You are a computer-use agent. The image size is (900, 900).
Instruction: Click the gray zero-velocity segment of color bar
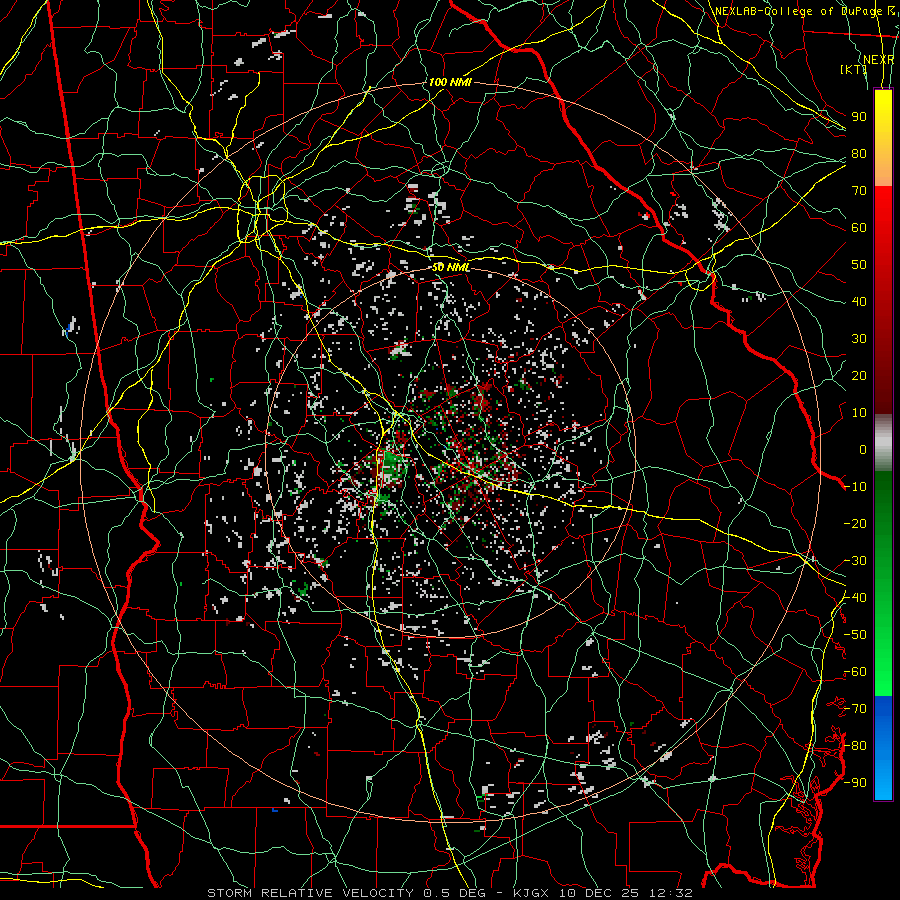(883, 442)
